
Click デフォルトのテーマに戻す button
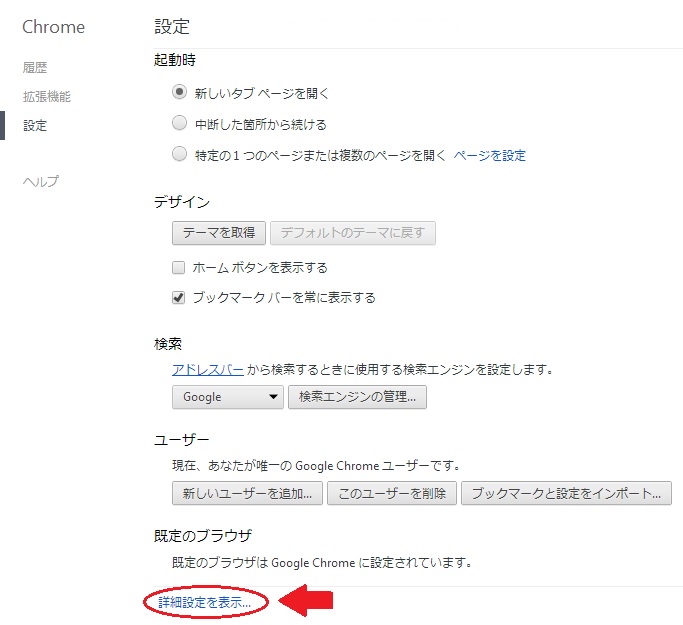point(353,233)
